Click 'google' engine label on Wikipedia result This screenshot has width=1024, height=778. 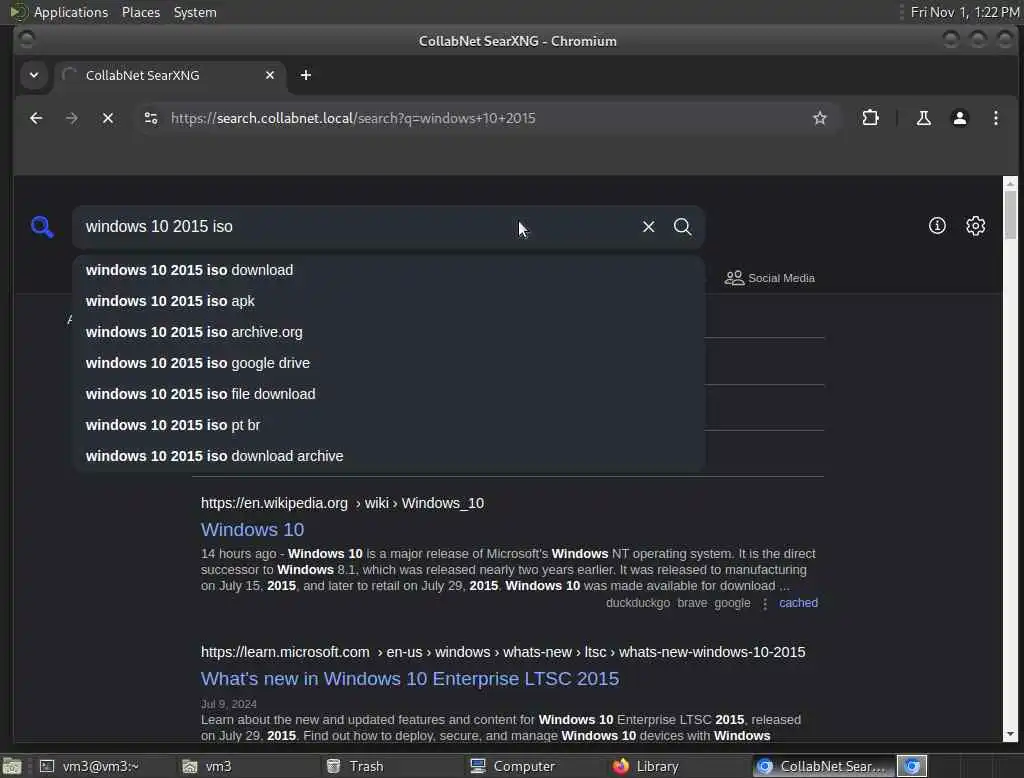point(732,603)
